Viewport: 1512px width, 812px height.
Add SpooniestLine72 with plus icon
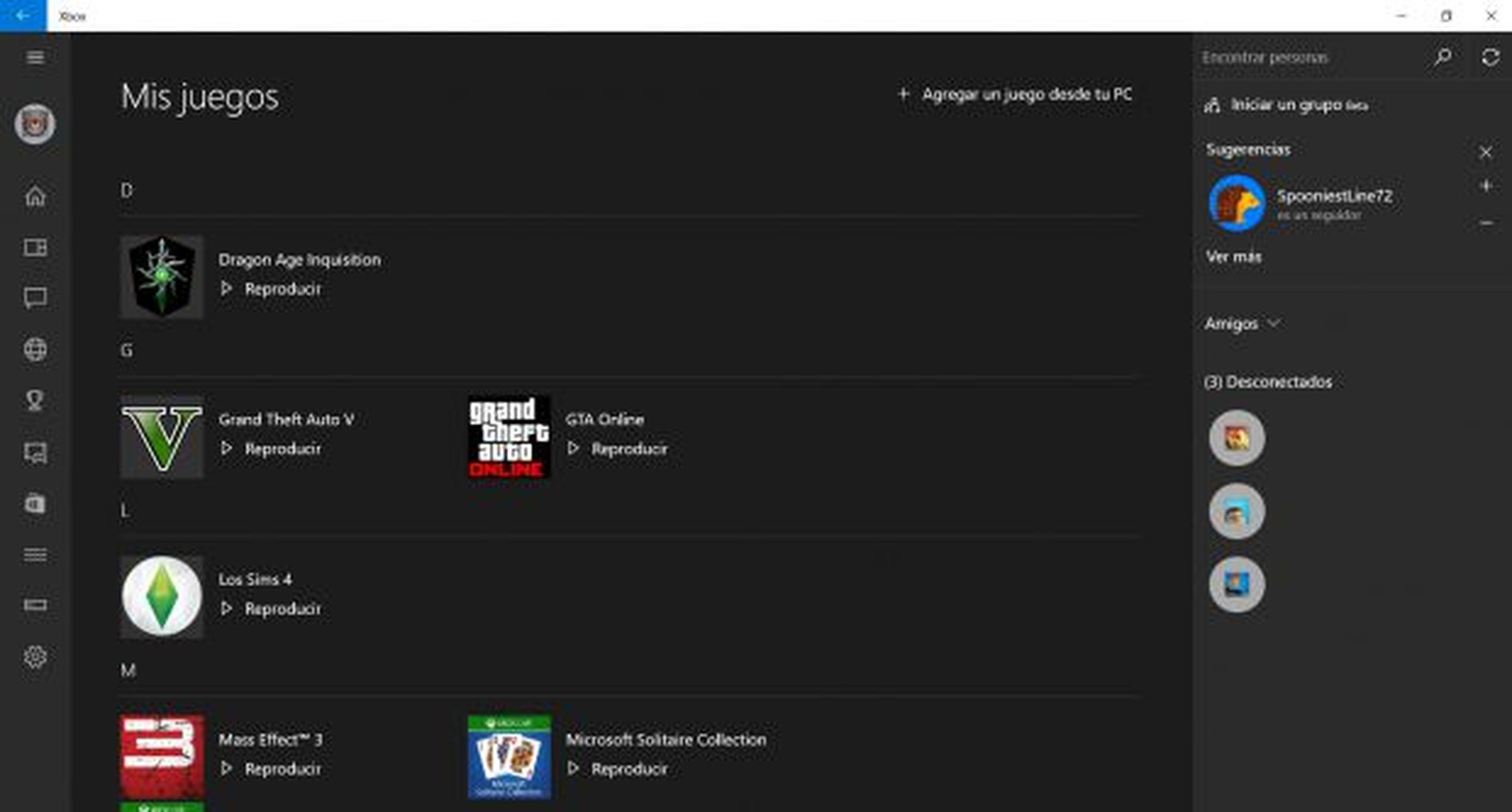tap(1486, 186)
